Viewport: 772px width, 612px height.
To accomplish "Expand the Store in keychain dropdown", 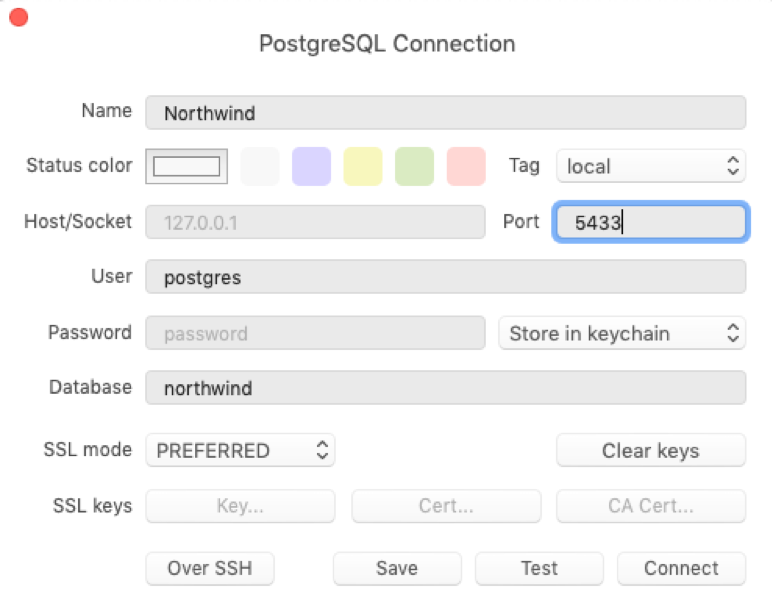I will [622, 333].
